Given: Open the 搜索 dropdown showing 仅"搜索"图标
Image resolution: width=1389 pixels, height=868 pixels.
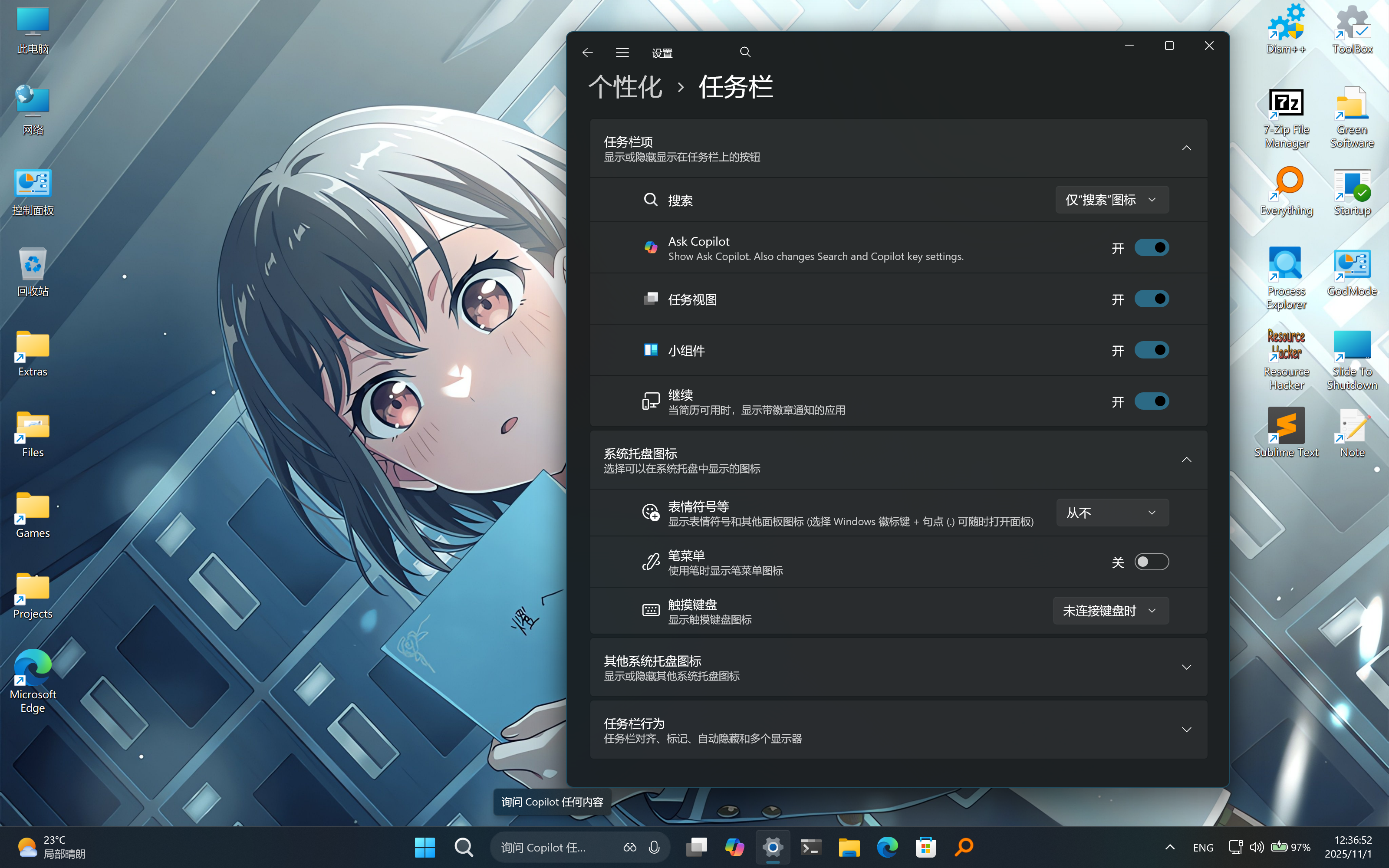Looking at the screenshot, I should coord(1112,200).
